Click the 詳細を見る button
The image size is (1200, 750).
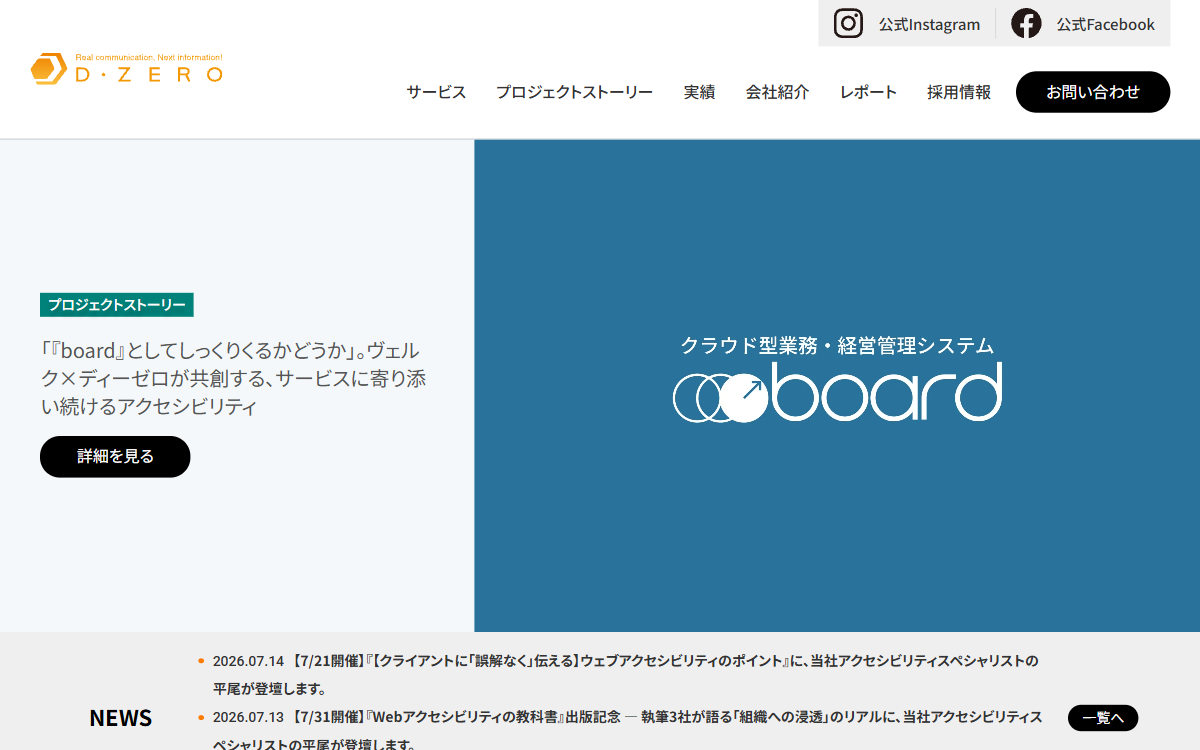click(115, 456)
